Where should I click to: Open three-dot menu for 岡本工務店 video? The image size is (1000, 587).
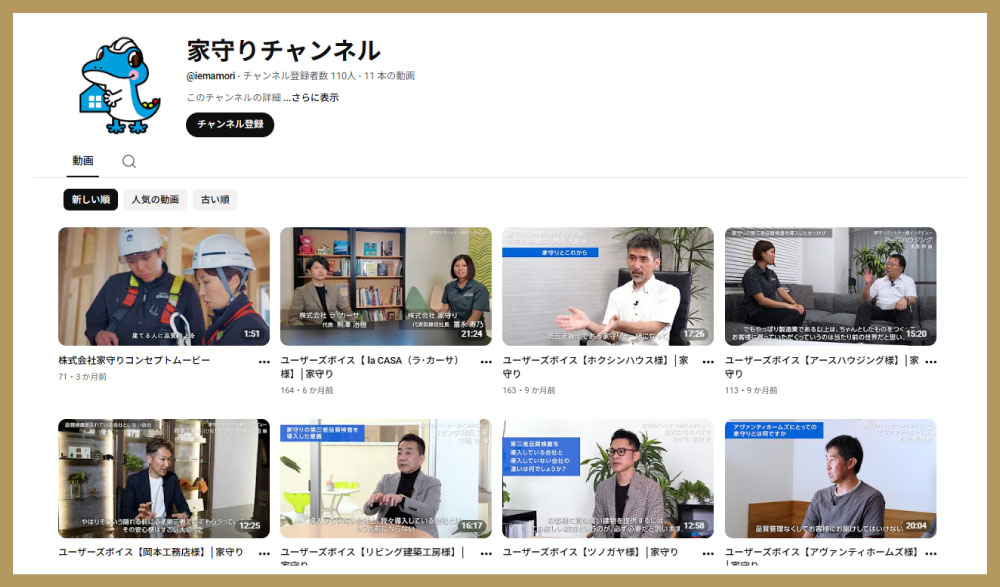coord(264,553)
